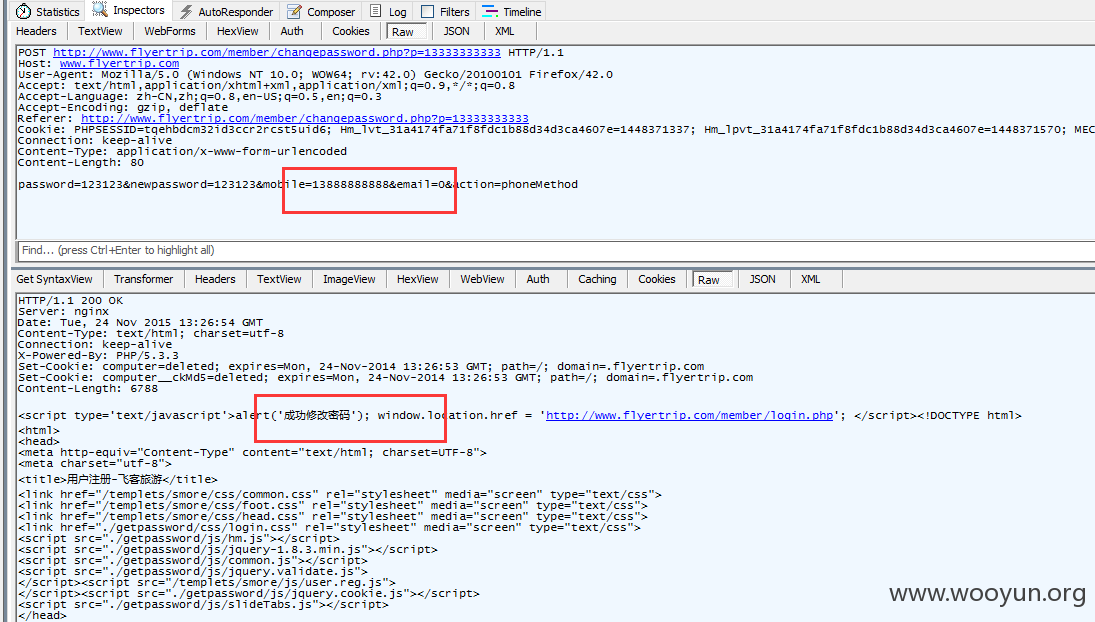Click the AutoResponder lightning icon

(x=186, y=12)
